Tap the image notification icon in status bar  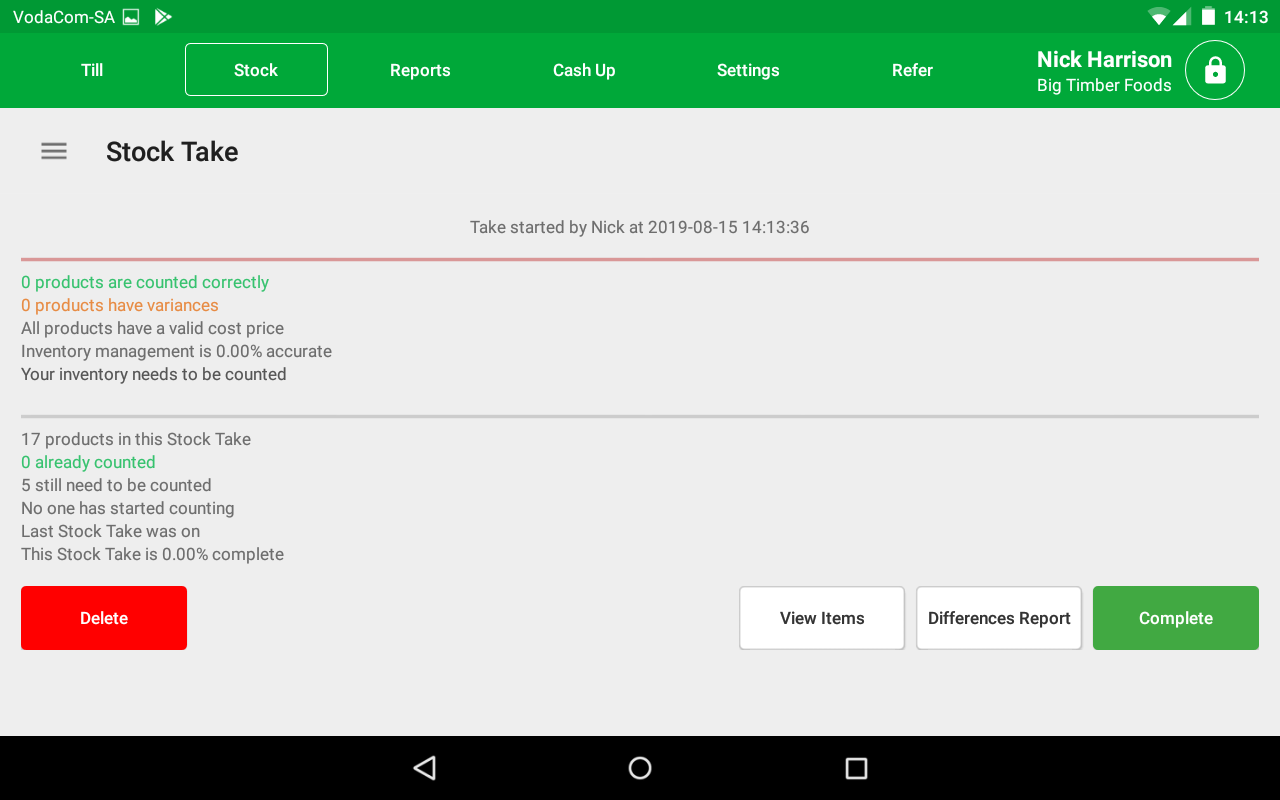click(x=131, y=17)
